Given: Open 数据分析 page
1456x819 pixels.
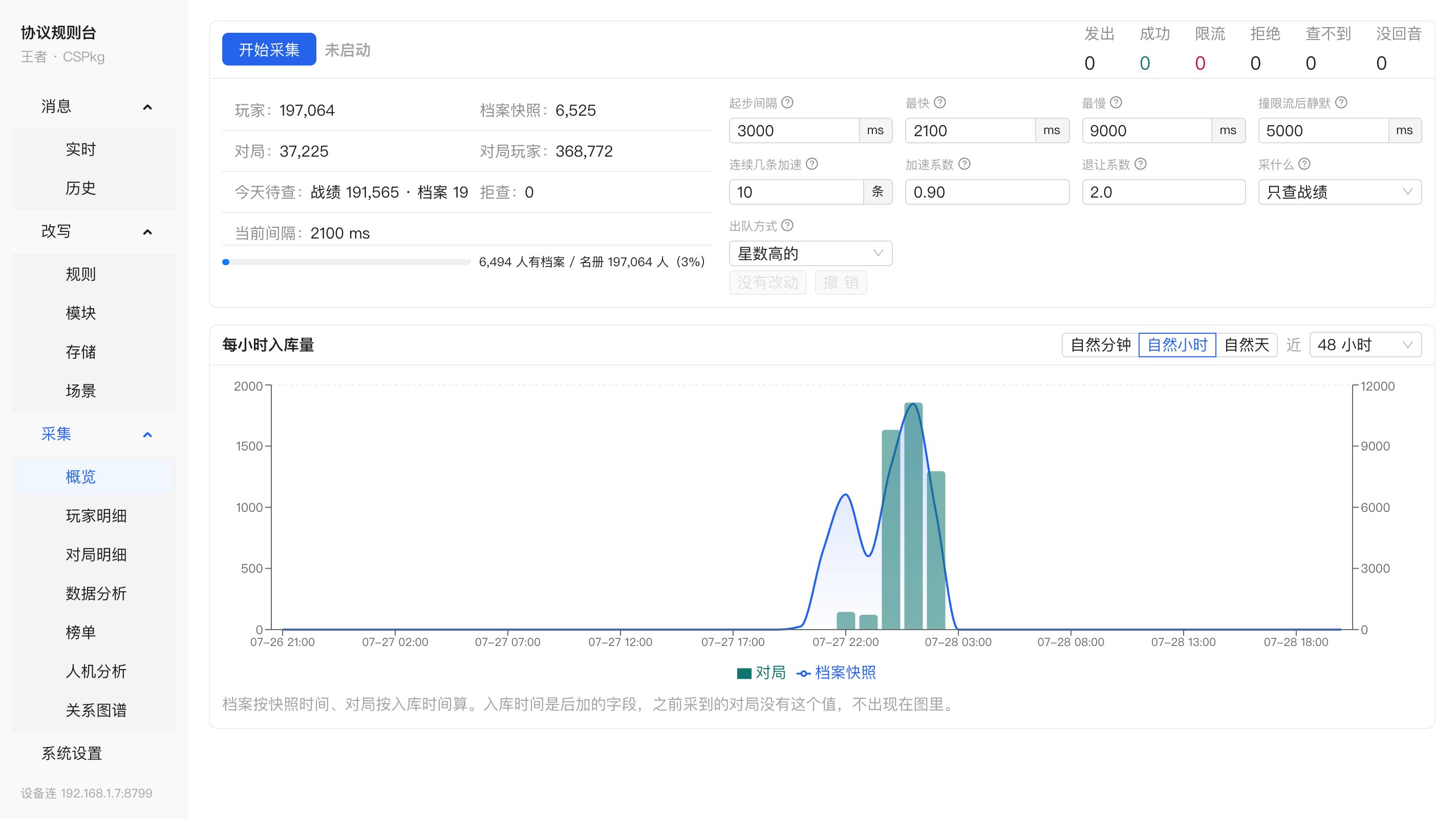Looking at the screenshot, I should pyautogui.click(x=94, y=593).
